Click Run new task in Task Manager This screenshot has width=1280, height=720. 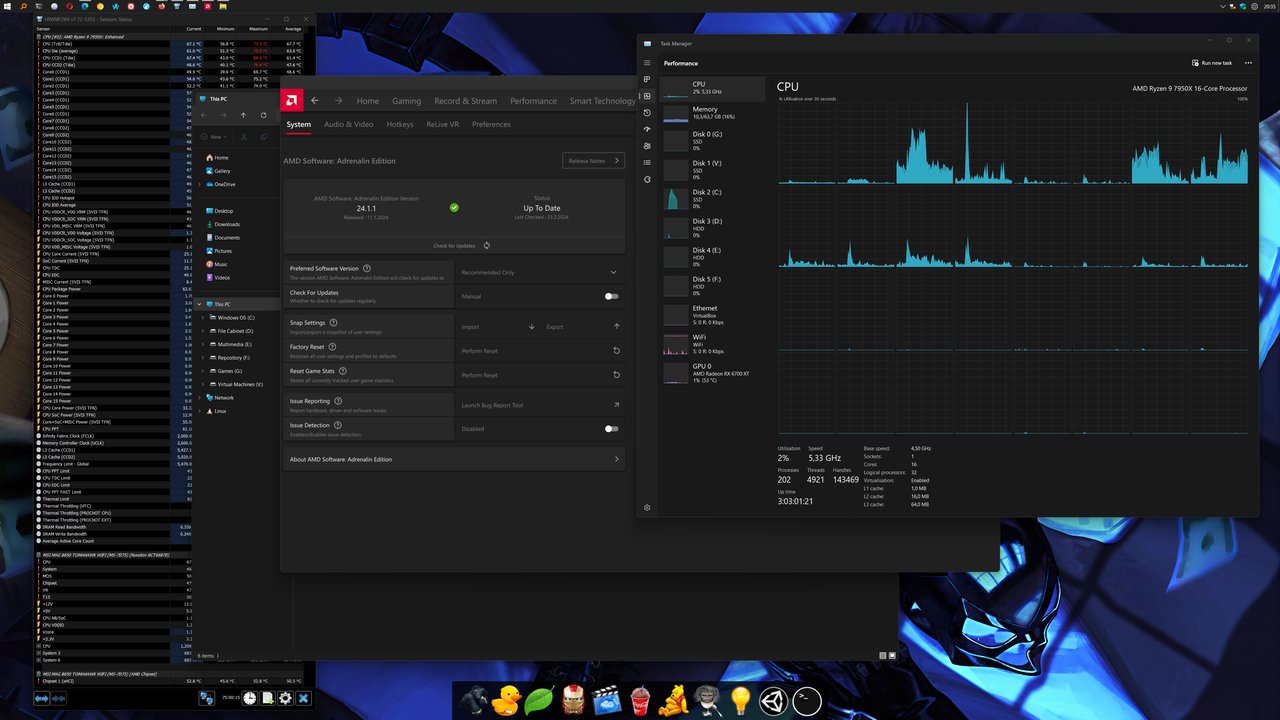[1212, 62]
